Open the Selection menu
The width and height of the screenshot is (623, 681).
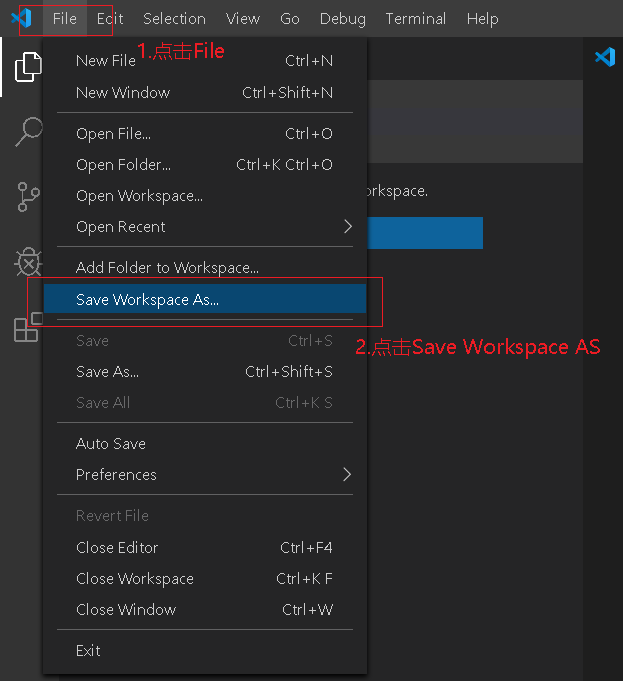(x=174, y=18)
